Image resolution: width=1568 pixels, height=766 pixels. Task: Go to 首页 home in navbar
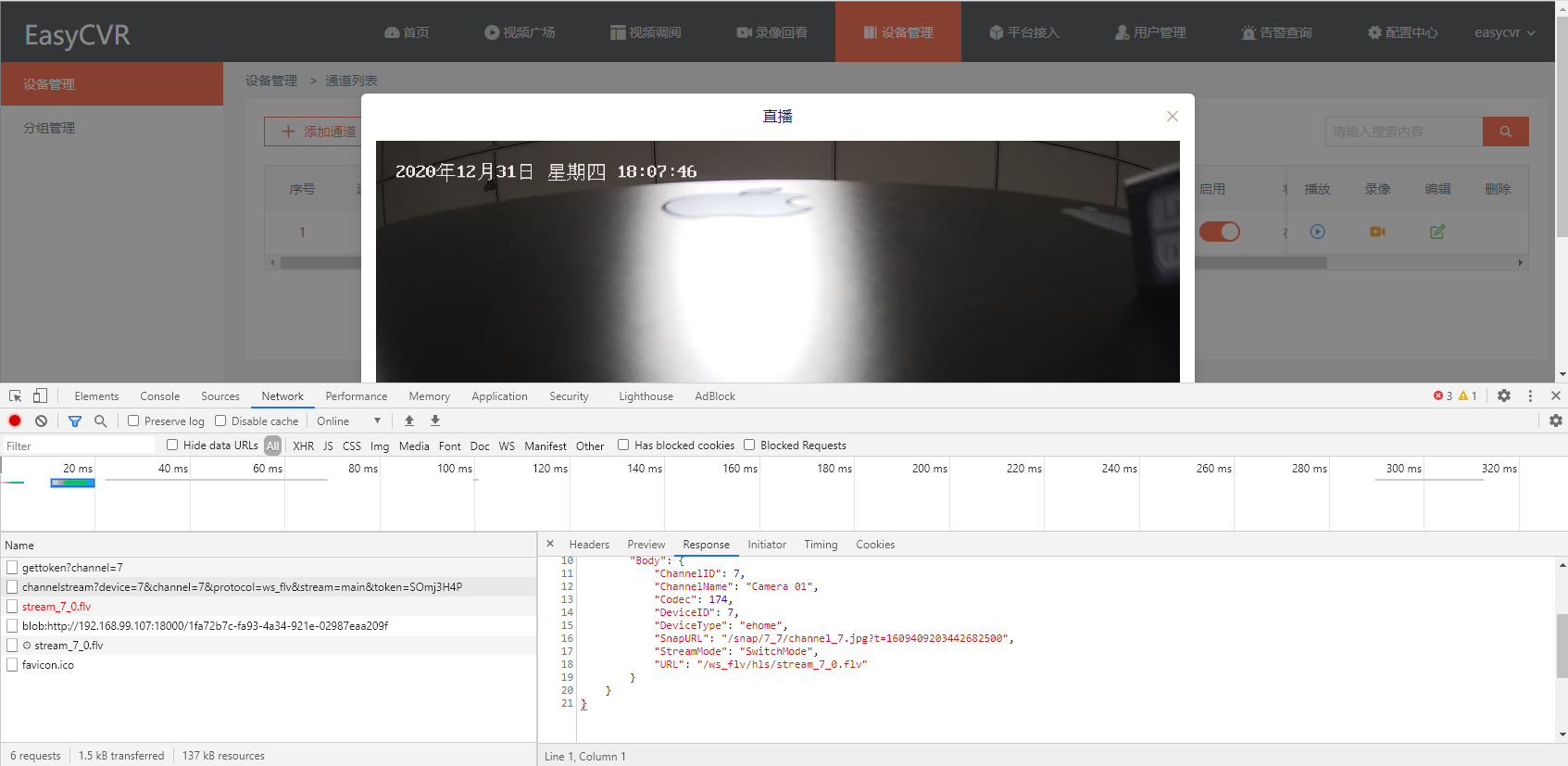coord(407,32)
